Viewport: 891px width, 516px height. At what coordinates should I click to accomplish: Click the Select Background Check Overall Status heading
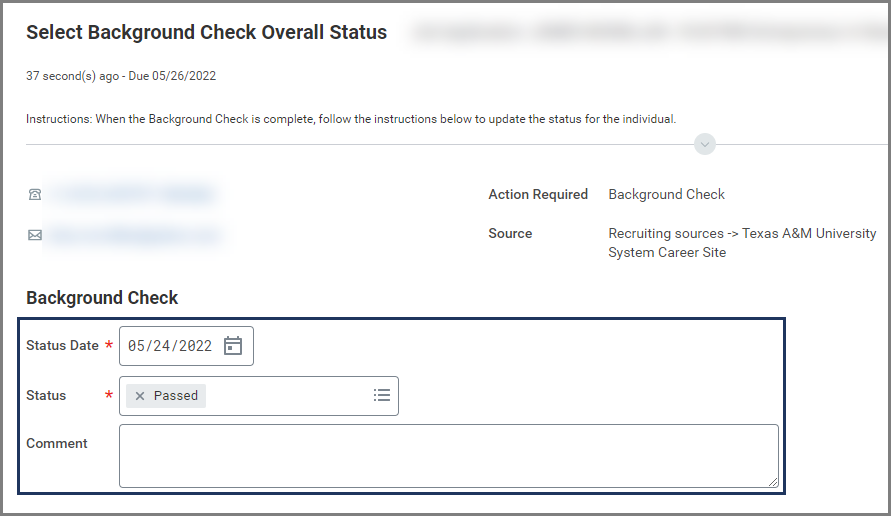[x=206, y=33]
